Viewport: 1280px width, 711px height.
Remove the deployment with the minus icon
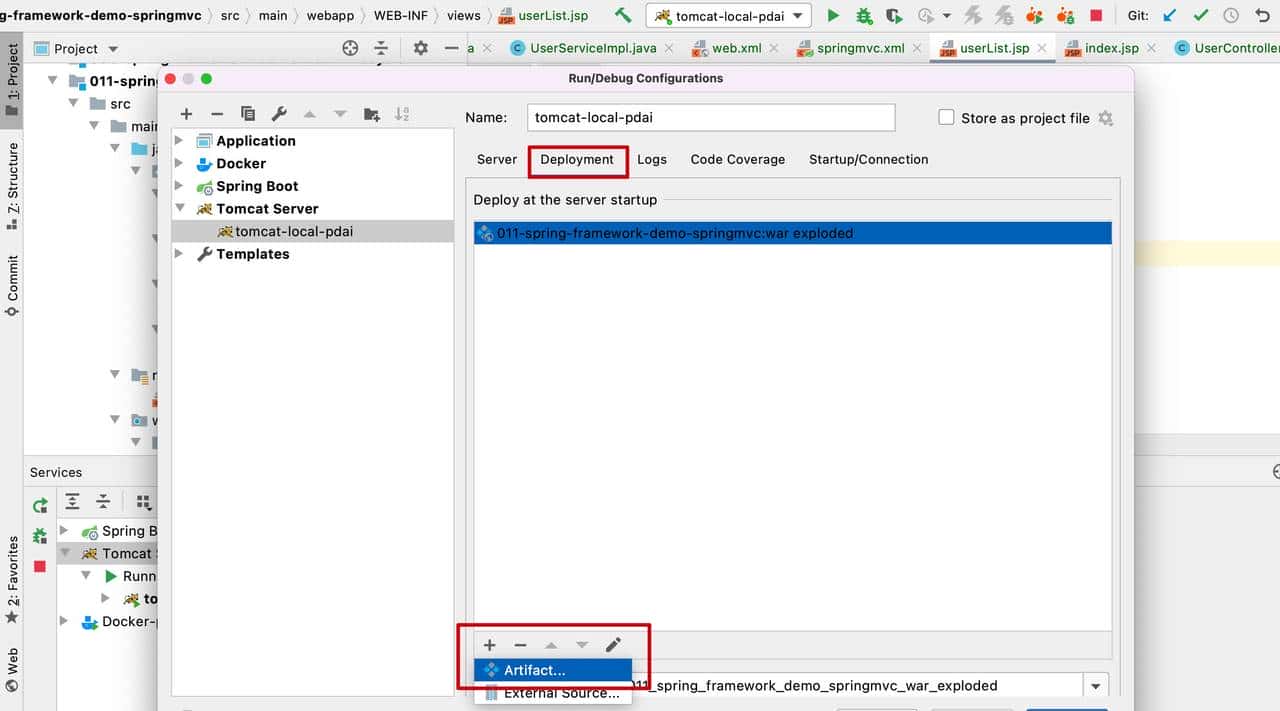coord(520,645)
